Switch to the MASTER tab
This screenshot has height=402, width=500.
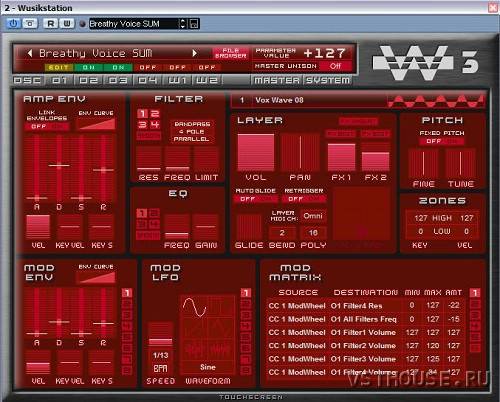click(277, 80)
